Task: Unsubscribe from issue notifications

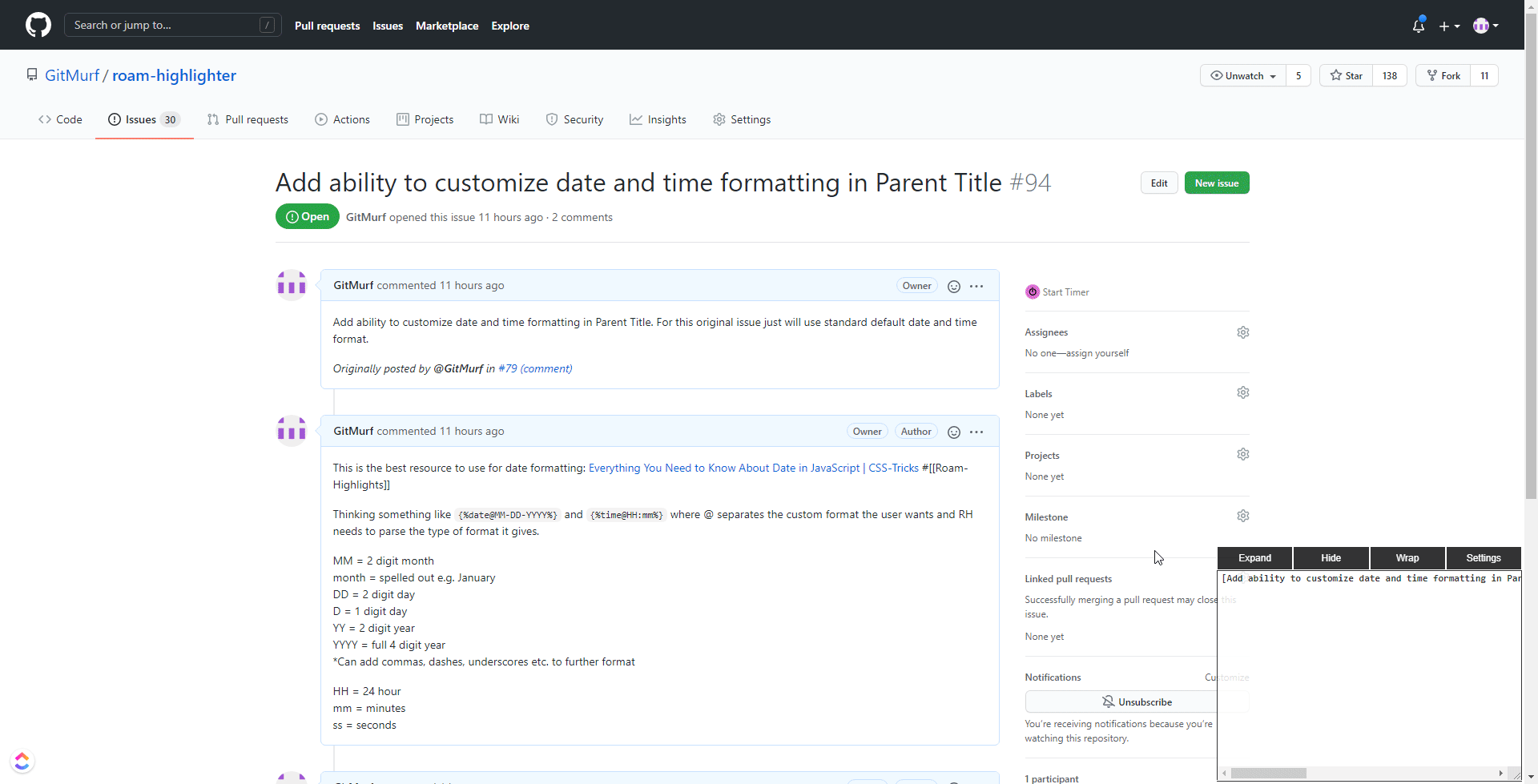Action: pyautogui.click(x=1137, y=702)
